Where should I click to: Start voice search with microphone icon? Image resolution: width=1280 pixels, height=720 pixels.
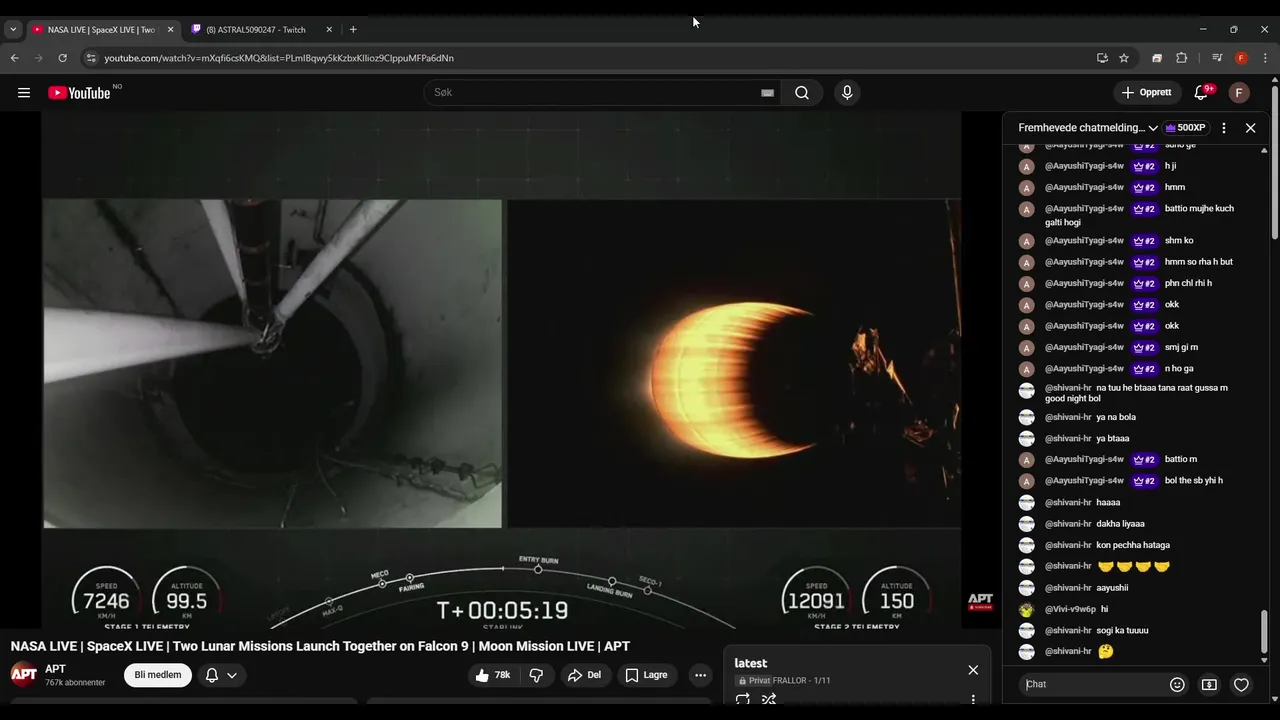point(847,93)
